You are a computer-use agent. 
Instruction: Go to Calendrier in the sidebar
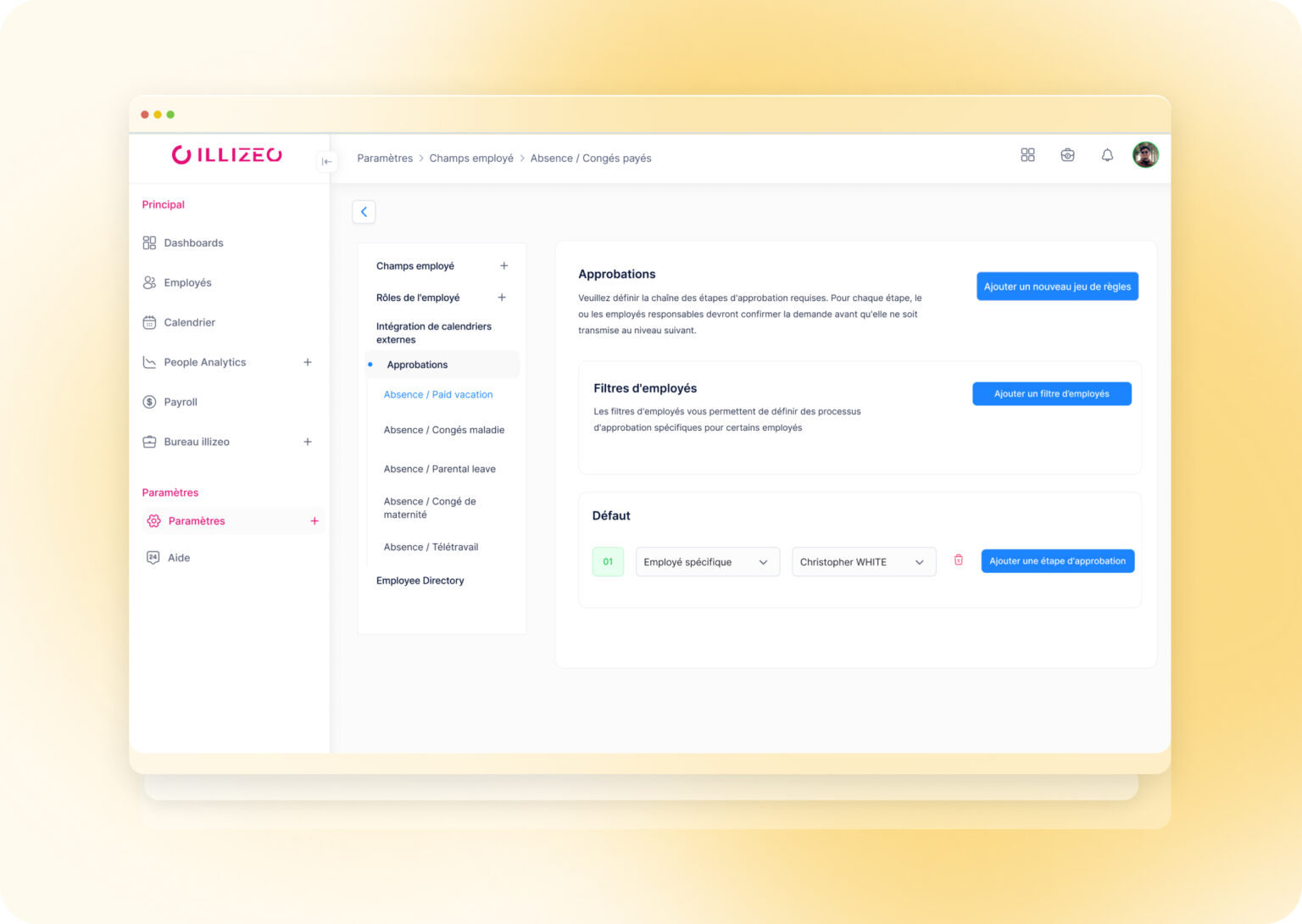pyautogui.click(x=189, y=323)
